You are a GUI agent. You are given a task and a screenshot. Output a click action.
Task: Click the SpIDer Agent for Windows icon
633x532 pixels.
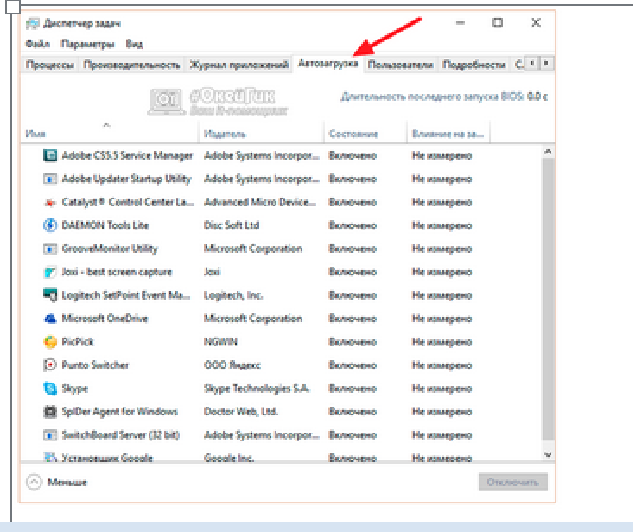50,412
